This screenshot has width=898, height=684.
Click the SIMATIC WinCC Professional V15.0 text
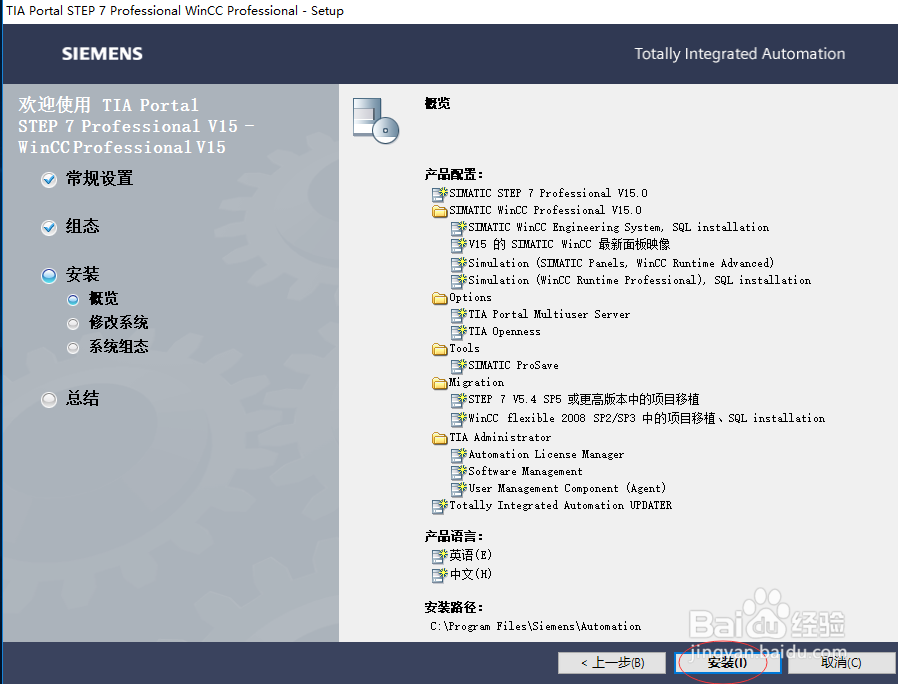click(x=545, y=210)
